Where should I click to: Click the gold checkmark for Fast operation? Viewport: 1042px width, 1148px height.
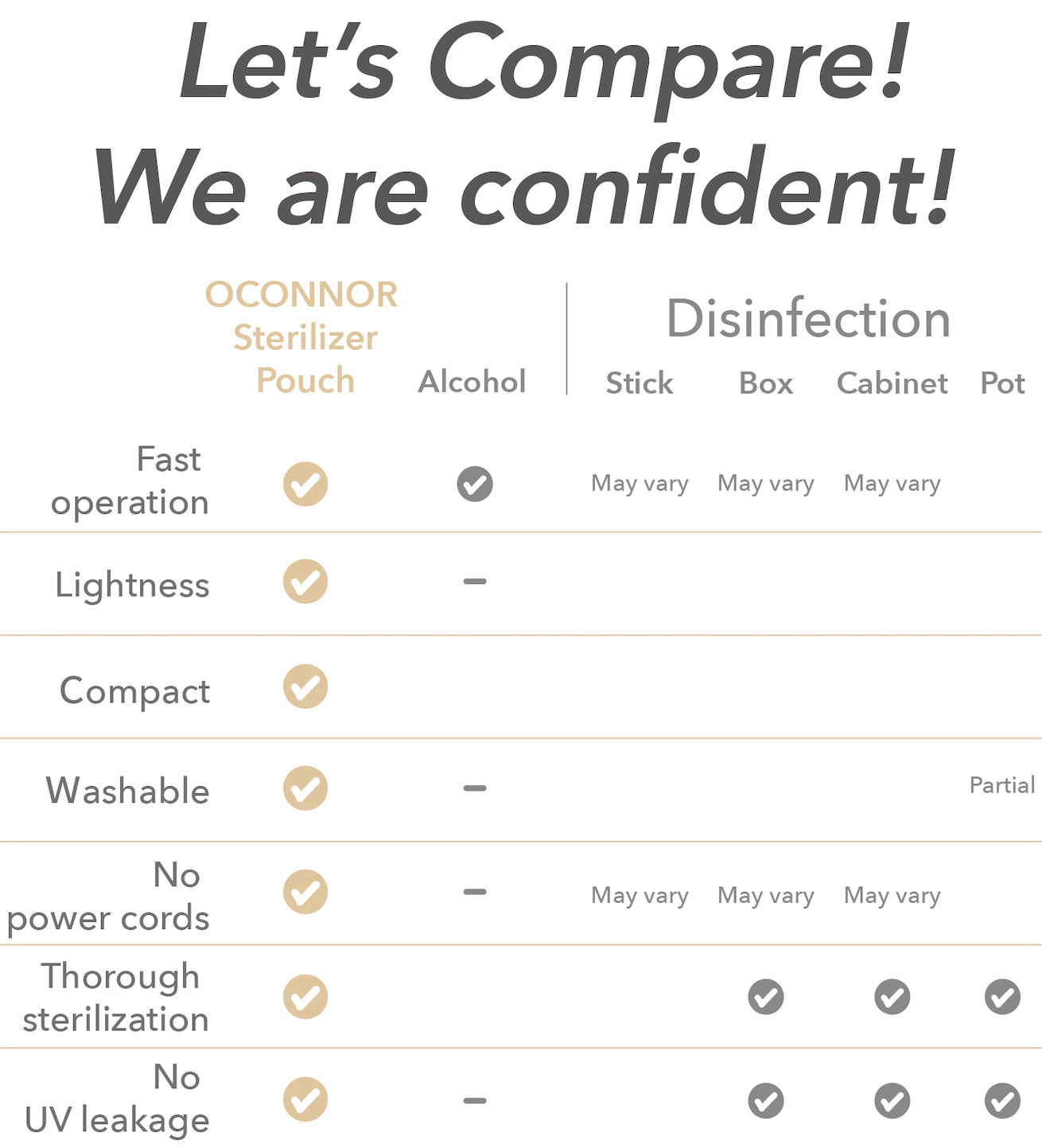[x=305, y=484]
